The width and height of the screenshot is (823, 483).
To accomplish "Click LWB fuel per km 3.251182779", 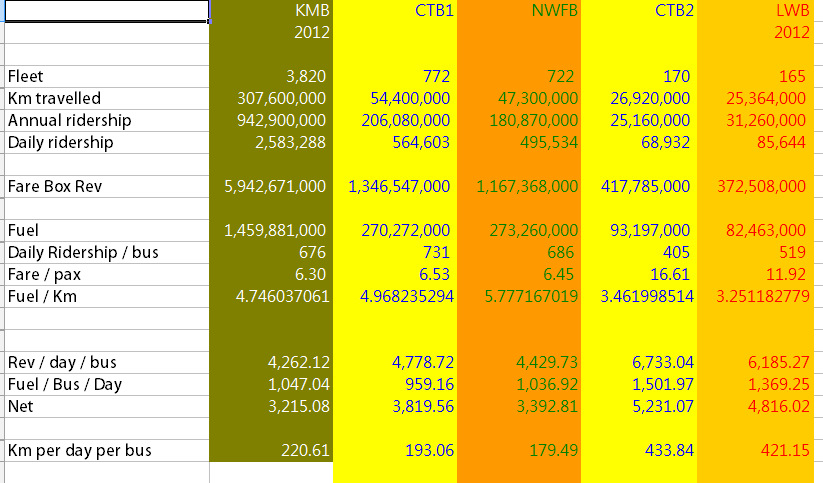I will (763, 297).
